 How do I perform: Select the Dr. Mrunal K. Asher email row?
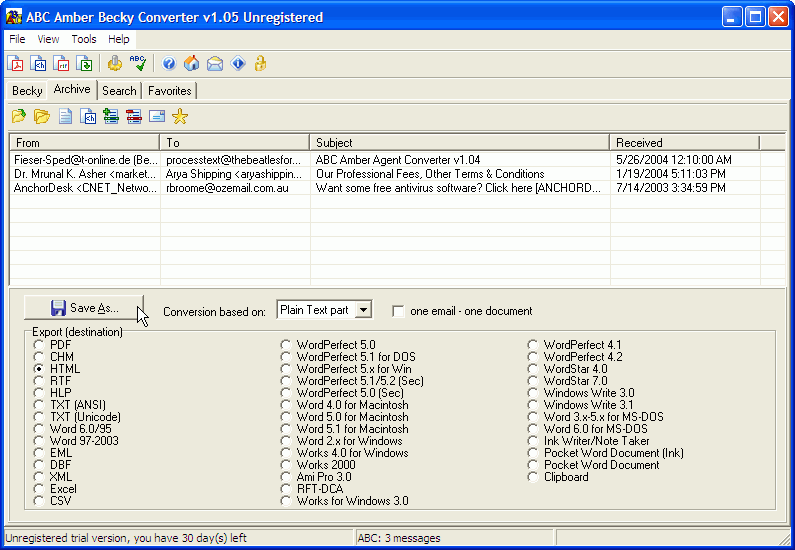397,174
